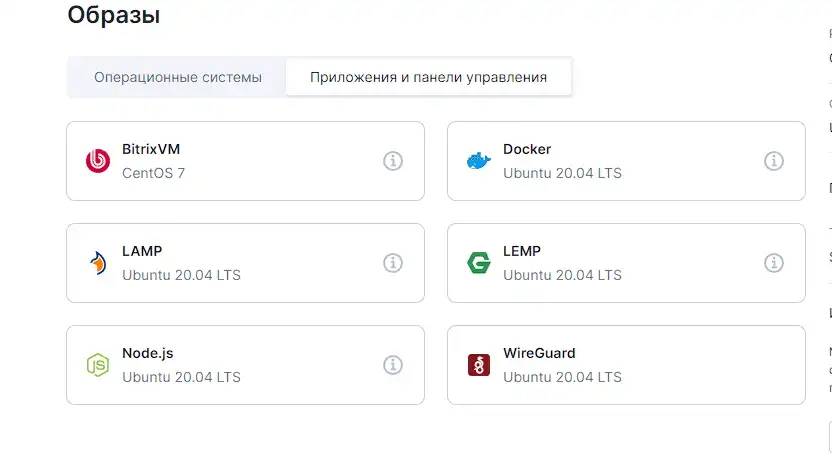Click the green LEMP nginx logo
This screenshot has width=832, height=459.
(x=479, y=263)
